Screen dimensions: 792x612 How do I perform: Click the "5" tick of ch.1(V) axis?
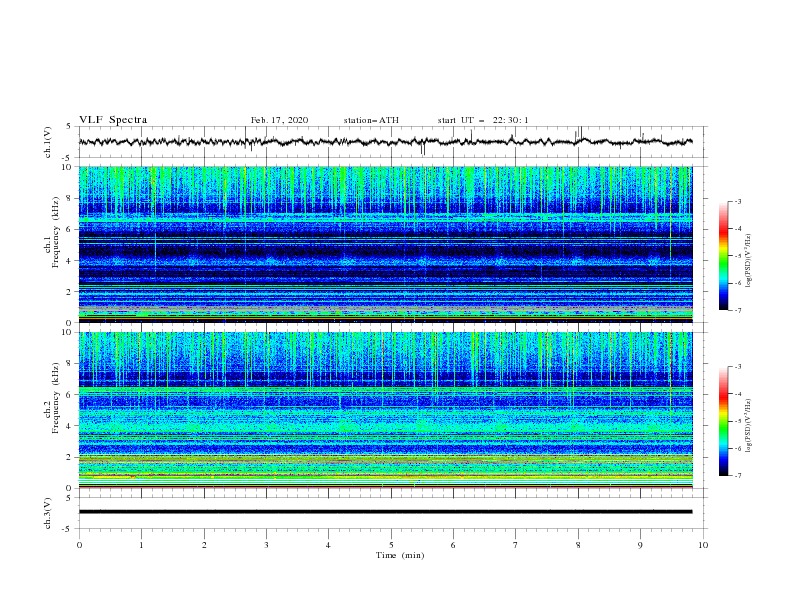pos(70,127)
